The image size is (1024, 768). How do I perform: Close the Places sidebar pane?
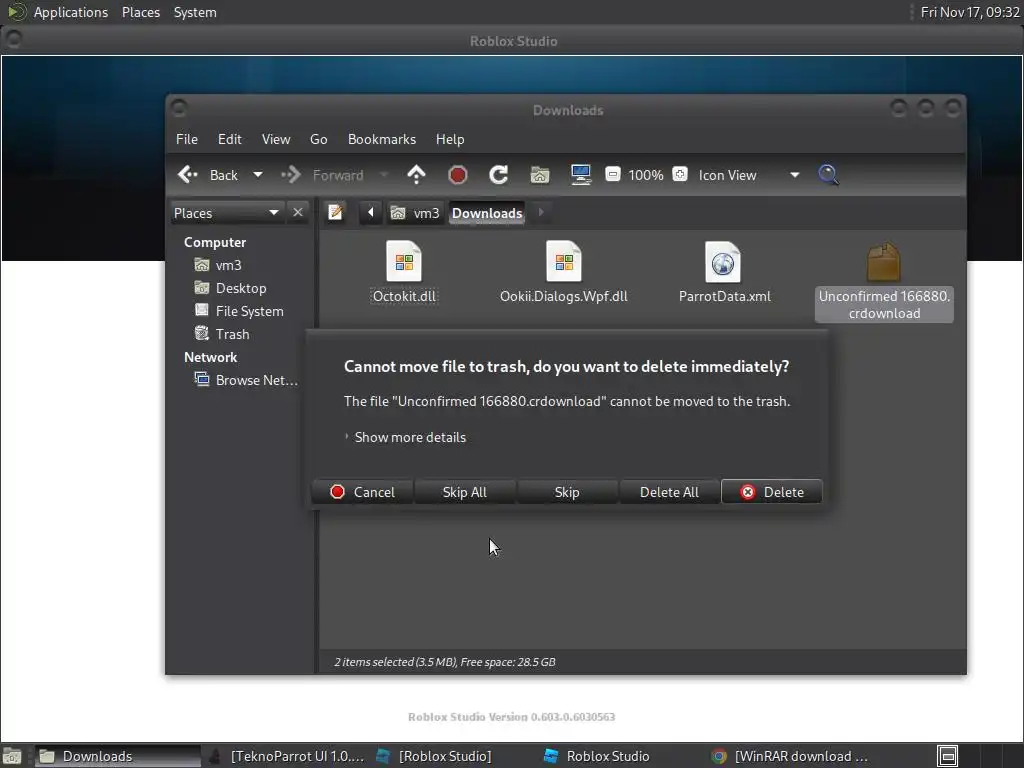coord(298,213)
